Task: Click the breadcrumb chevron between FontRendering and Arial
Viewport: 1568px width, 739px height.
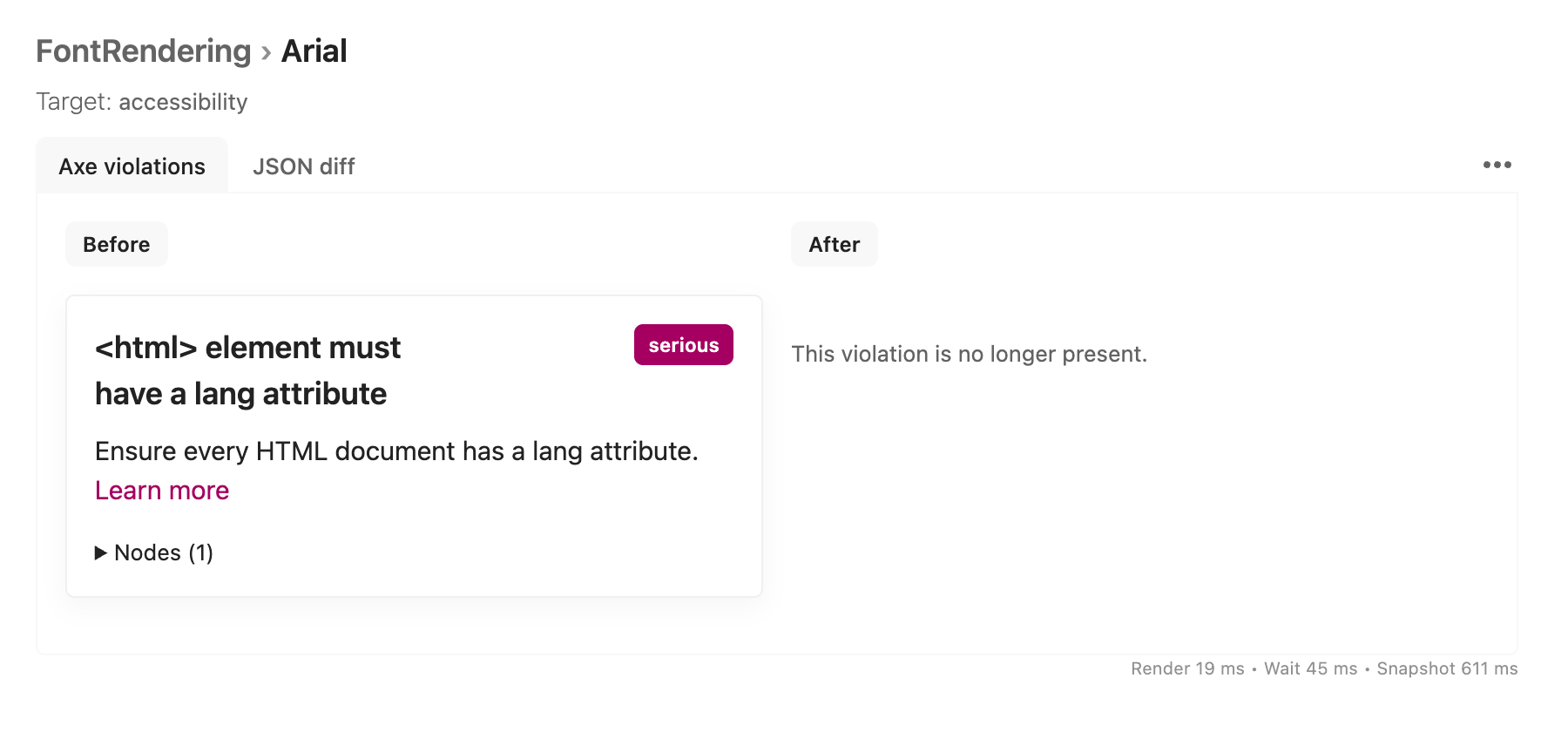Action: click(x=265, y=51)
